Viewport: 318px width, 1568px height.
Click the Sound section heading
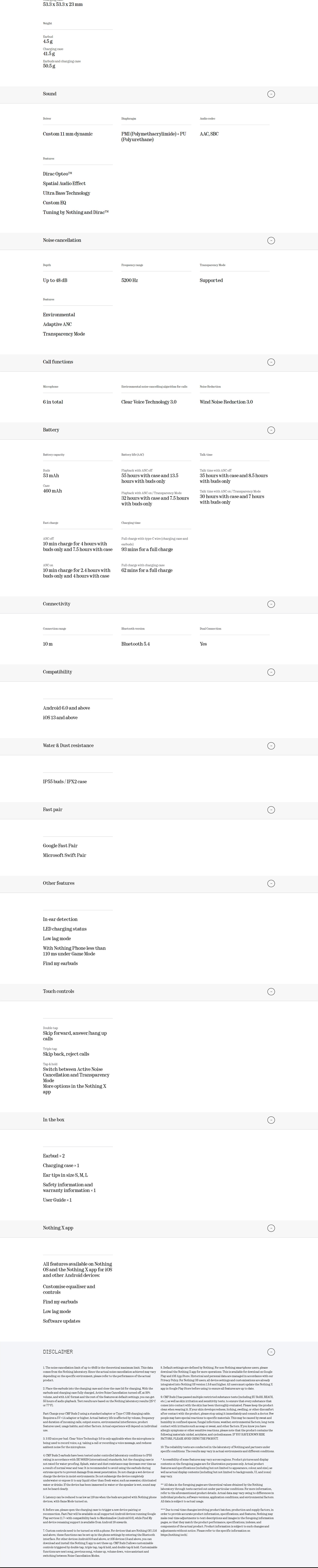coord(50,94)
